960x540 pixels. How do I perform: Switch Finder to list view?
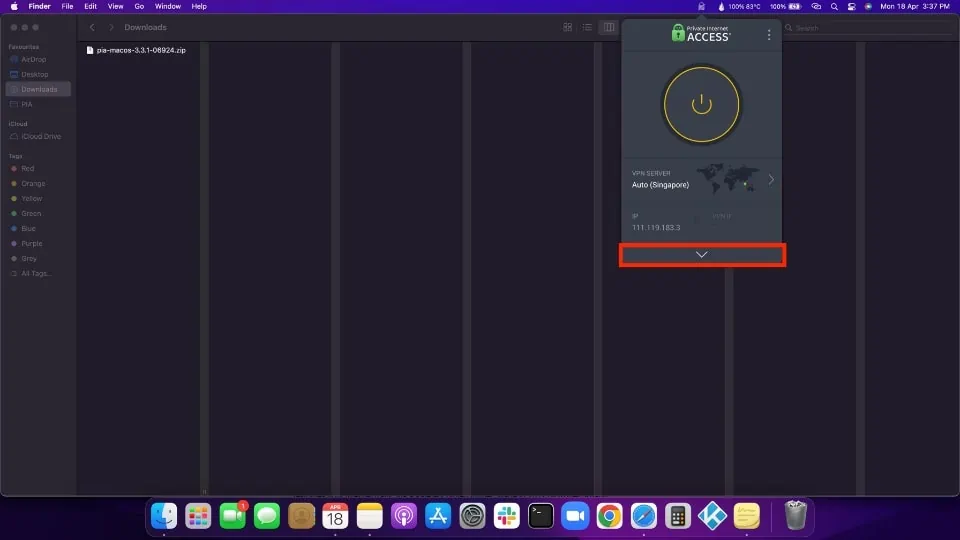(x=587, y=28)
